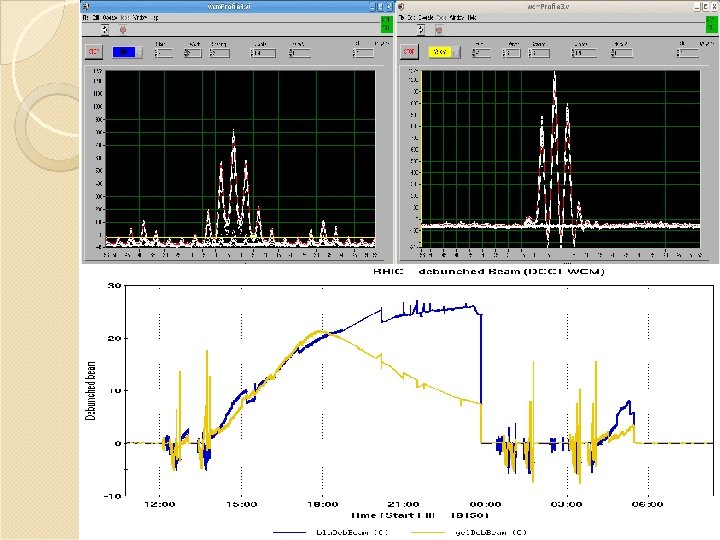Click the left window waveform graph
The height and width of the screenshot is (540, 720).
[x=240, y=158]
